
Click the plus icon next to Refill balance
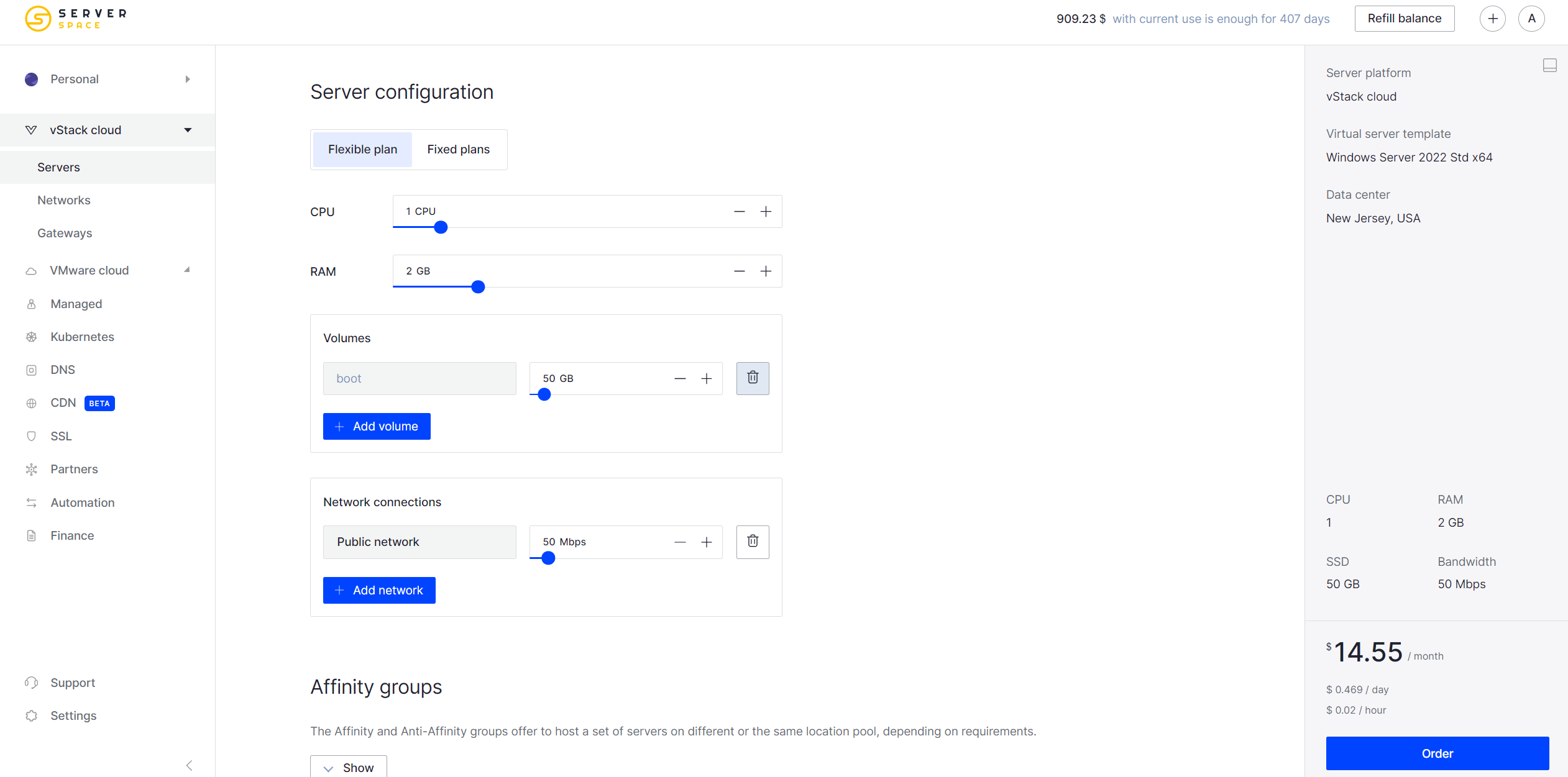point(1492,19)
